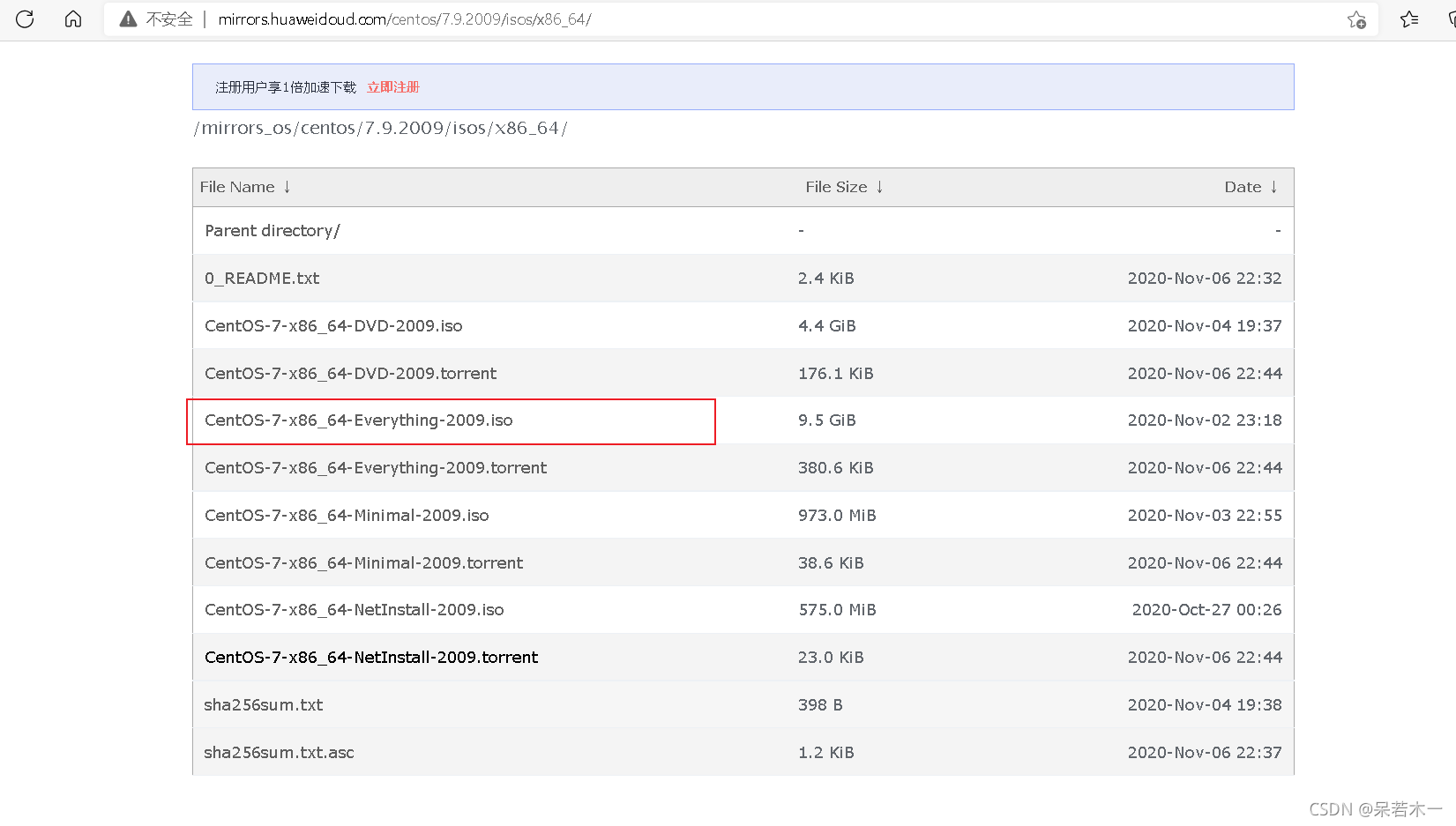Sort by Date column header

[1251, 187]
